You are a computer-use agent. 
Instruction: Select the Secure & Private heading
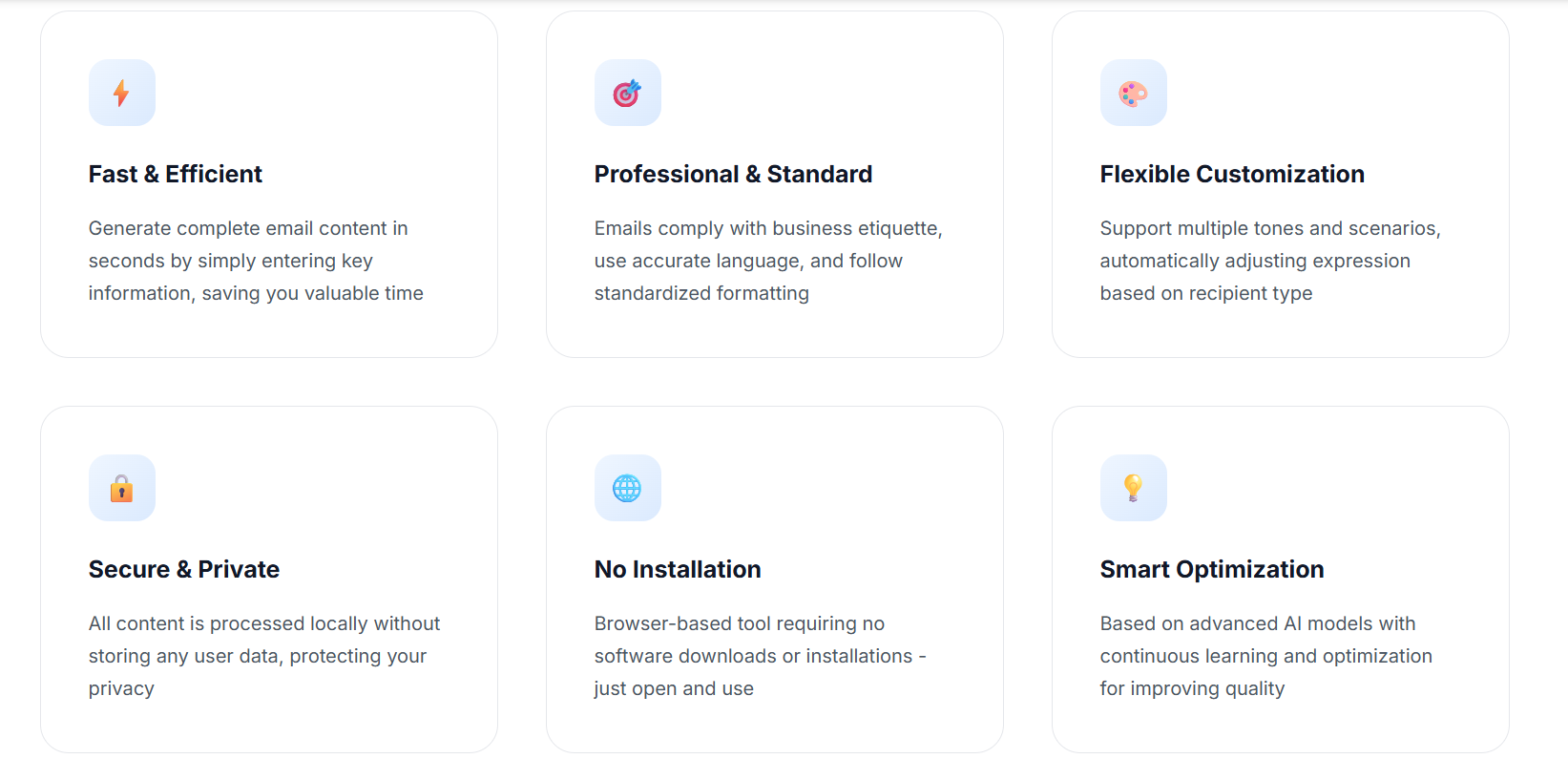[183, 569]
